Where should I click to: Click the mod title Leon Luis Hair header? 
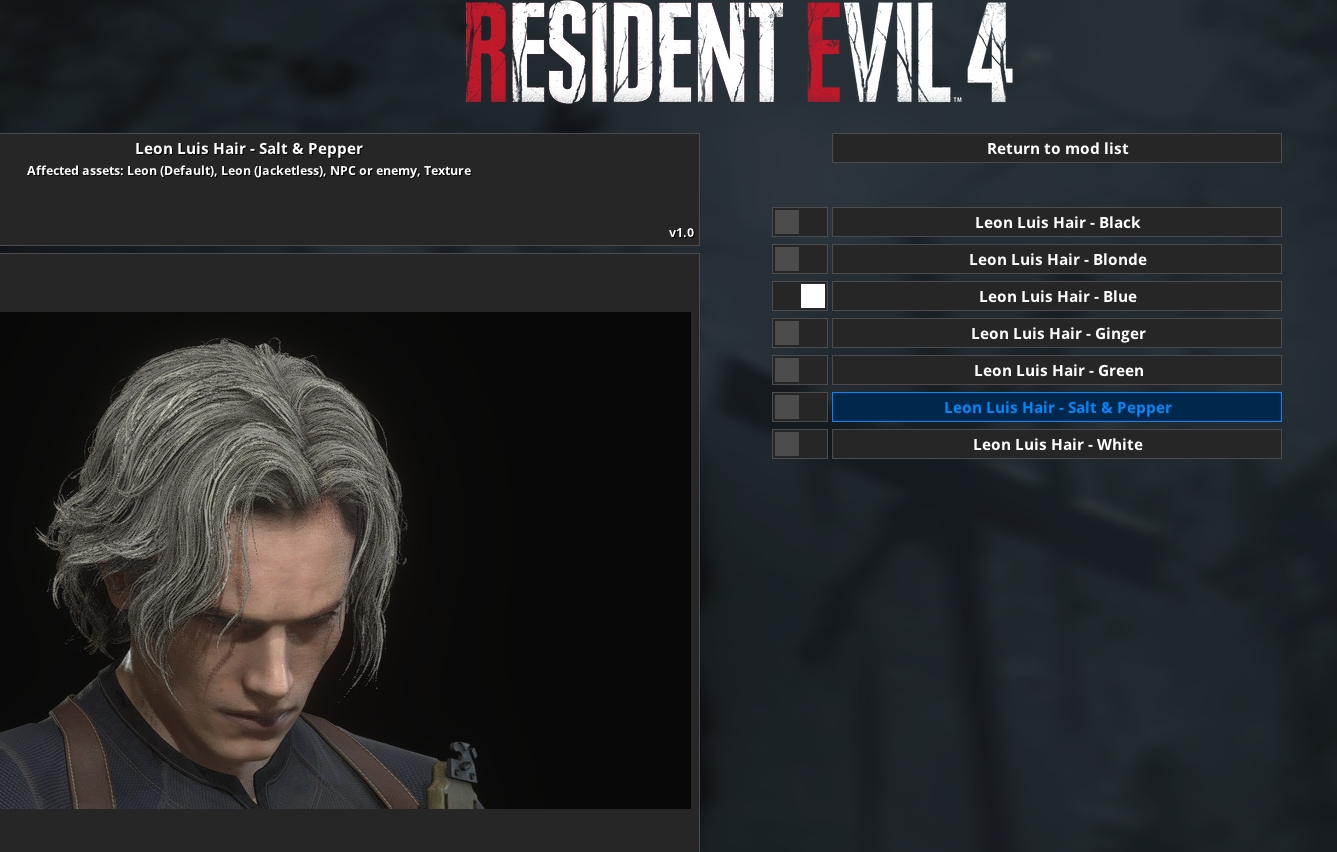click(249, 148)
